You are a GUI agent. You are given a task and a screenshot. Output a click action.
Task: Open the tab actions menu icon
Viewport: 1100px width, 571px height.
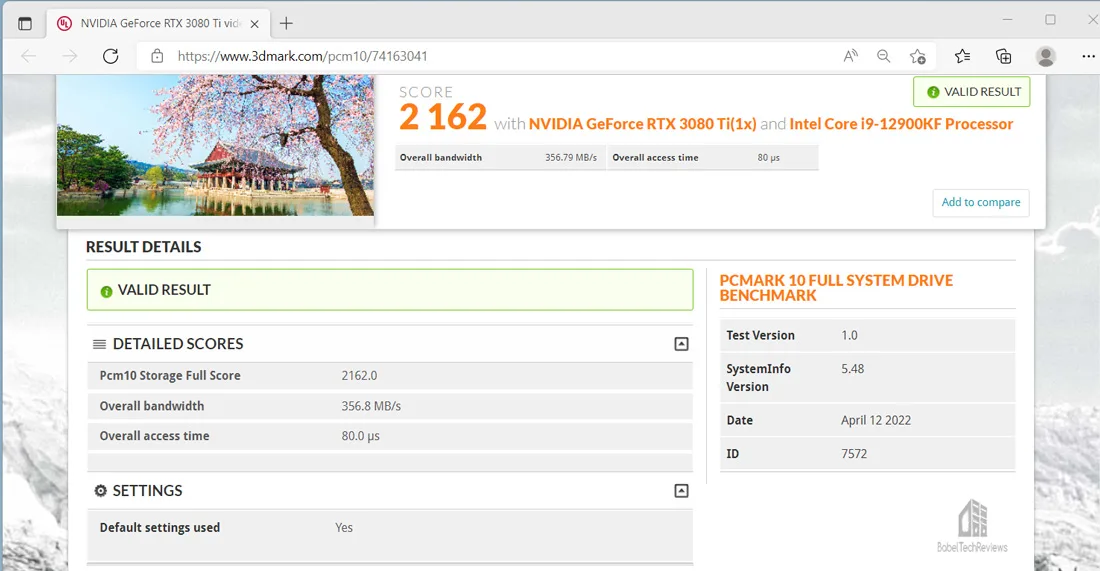(25, 23)
